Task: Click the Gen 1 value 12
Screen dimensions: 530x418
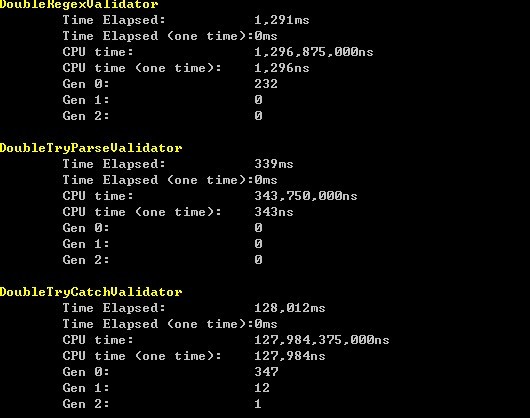Action: click(x=262, y=388)
